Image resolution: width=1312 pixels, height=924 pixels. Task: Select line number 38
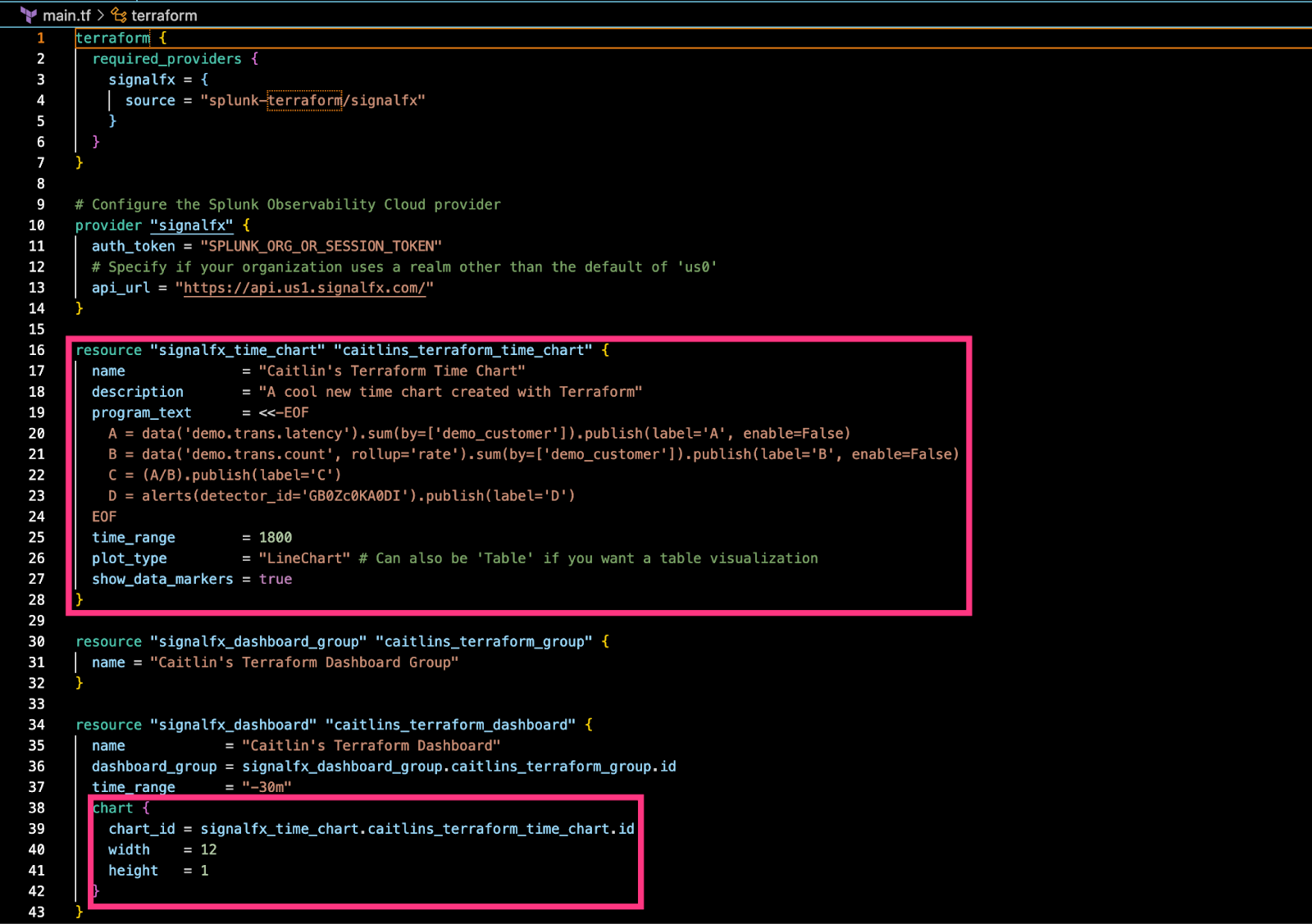[x=36, y=808]
